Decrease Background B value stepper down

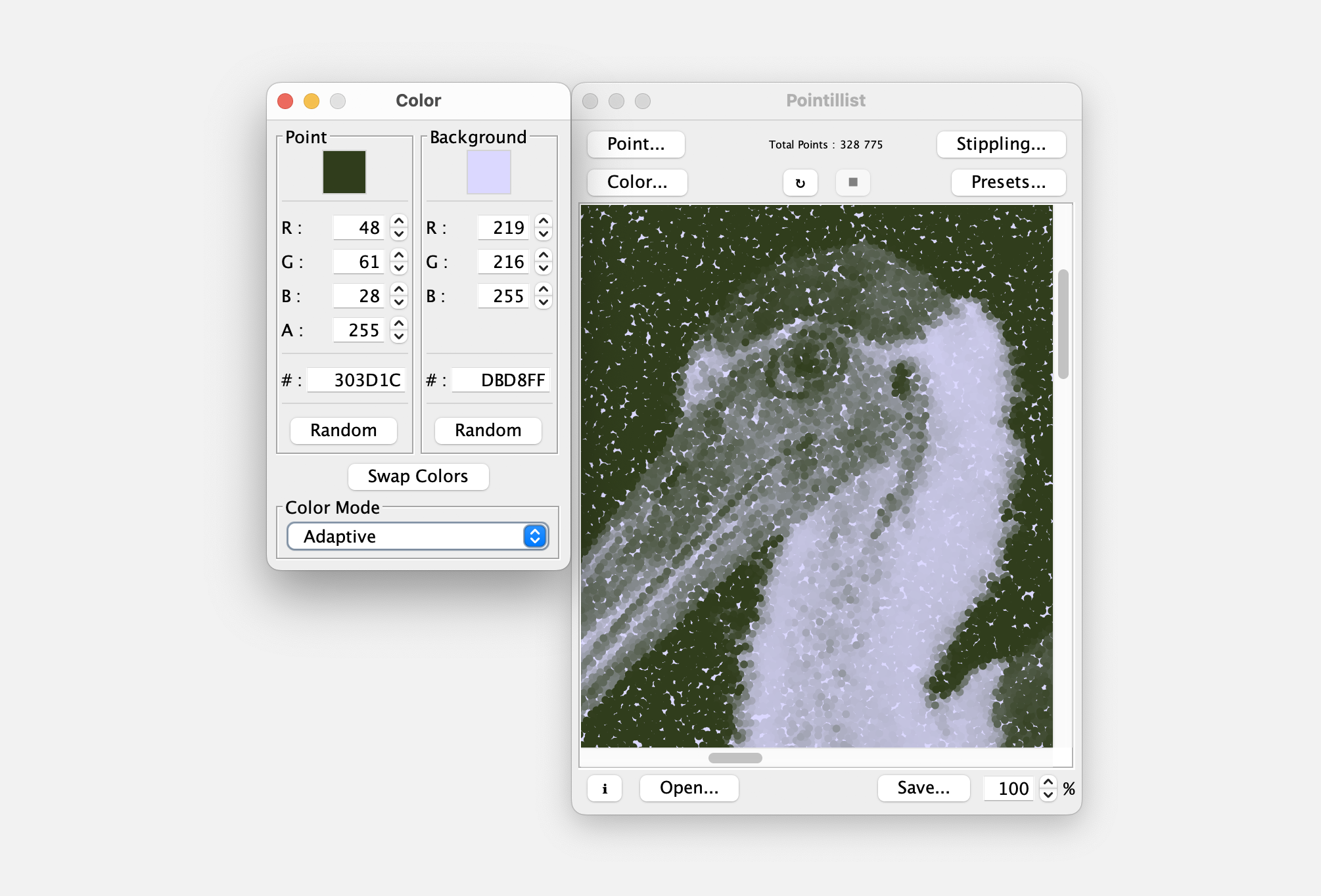544,303
